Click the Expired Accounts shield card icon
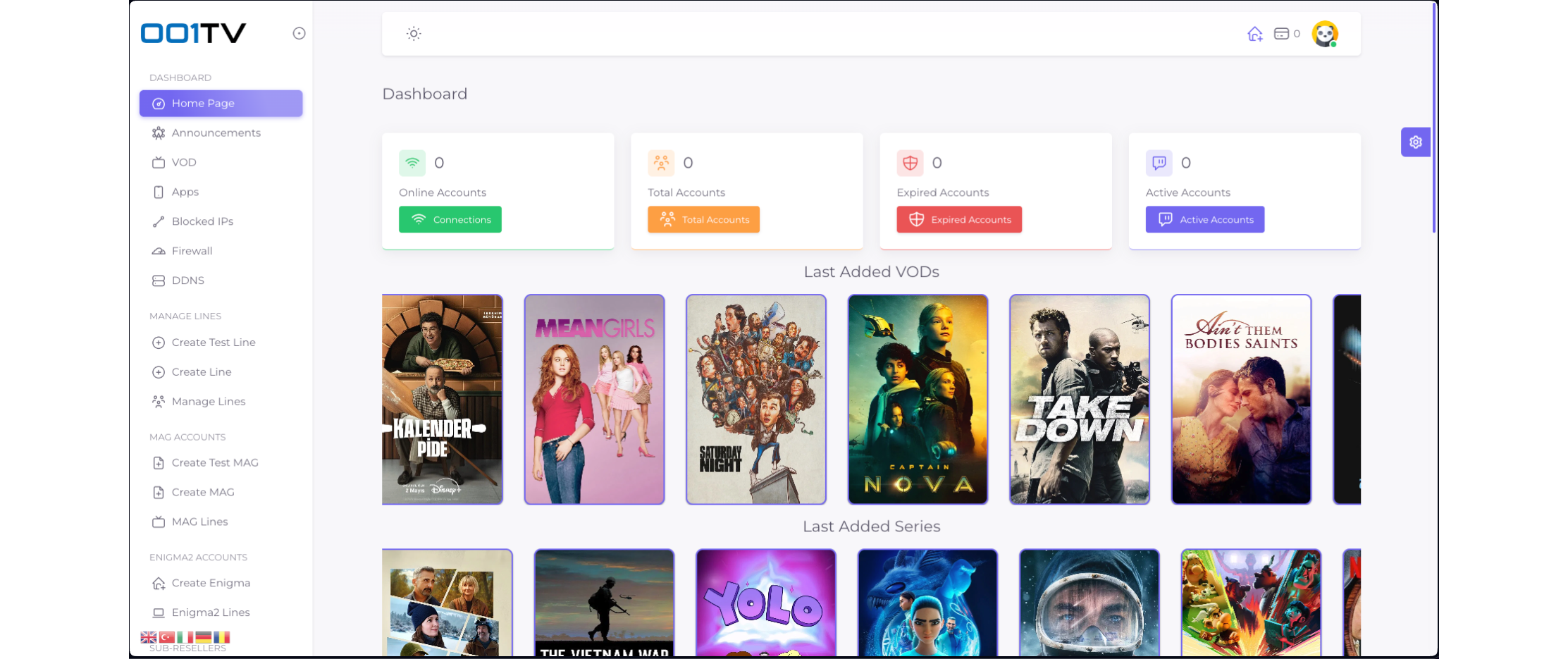1568x659 pixels. 910,164
